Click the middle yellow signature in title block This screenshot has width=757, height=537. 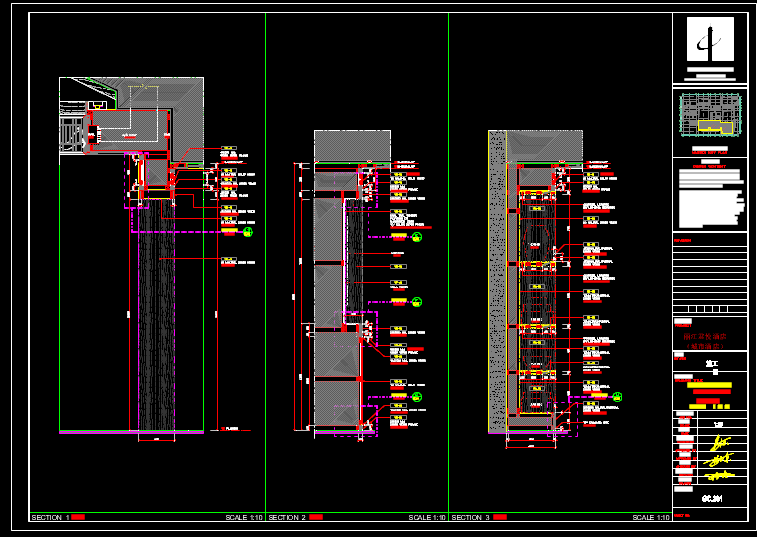click(718, 459)
